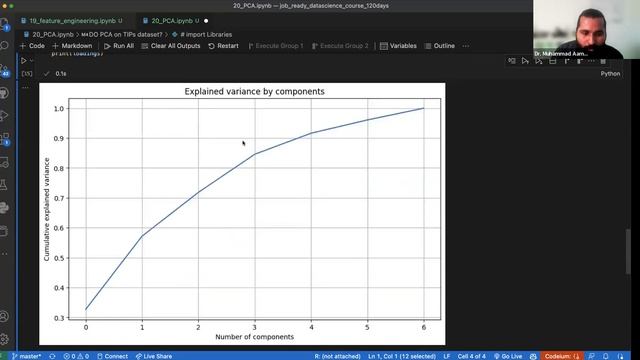
Task: Select the 20_PCA.ipynb tab
Action: click(172, 20)
